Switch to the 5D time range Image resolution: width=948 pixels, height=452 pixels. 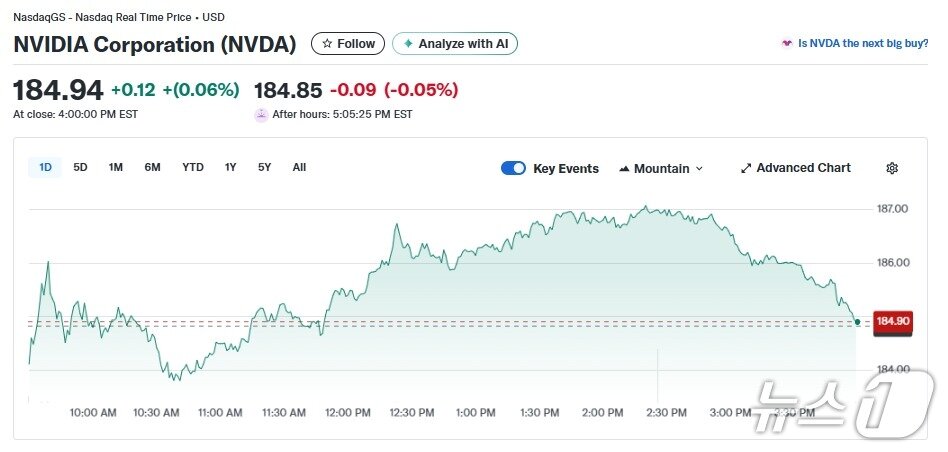tap(80, 167)
